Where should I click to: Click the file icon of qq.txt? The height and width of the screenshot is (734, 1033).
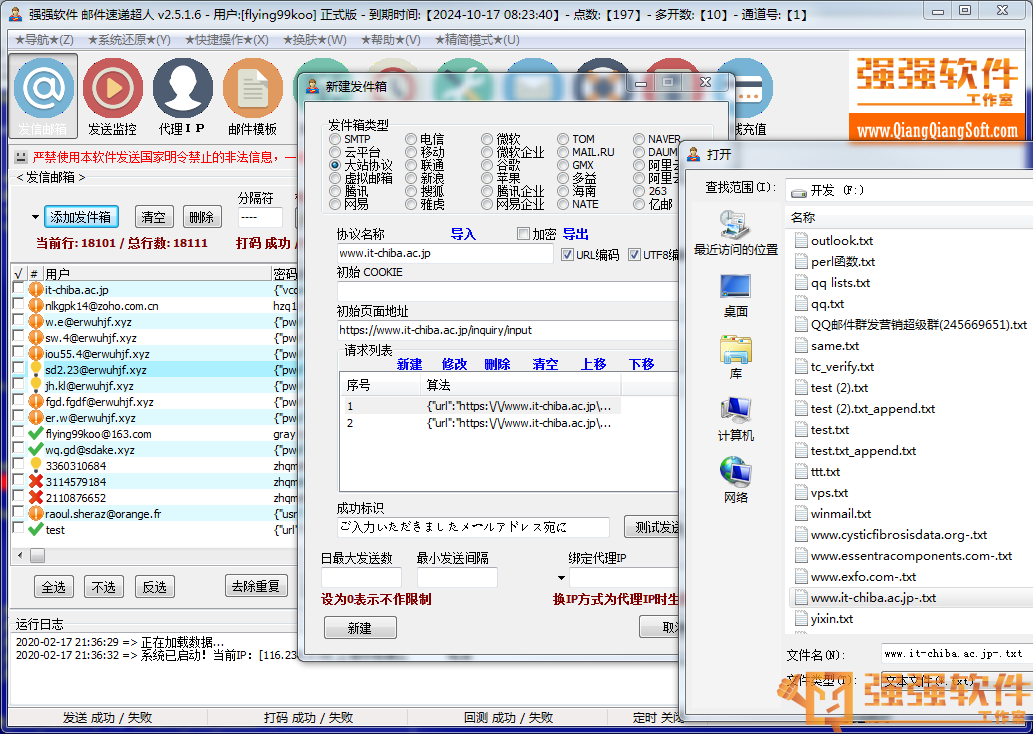click(800, 304)
